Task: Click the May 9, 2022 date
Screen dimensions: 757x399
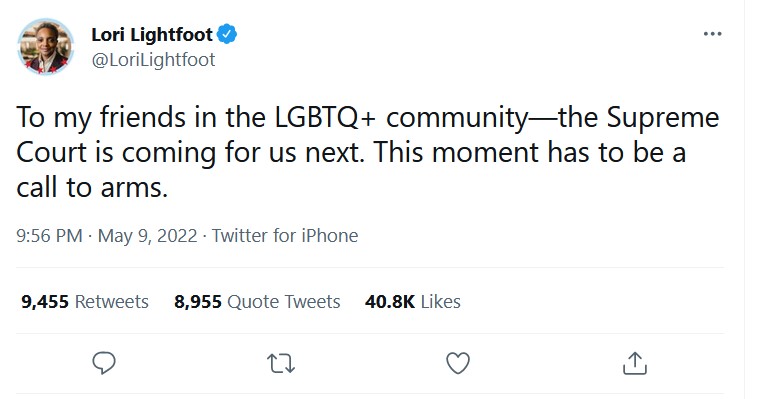Action: click(x=147, y=236)
